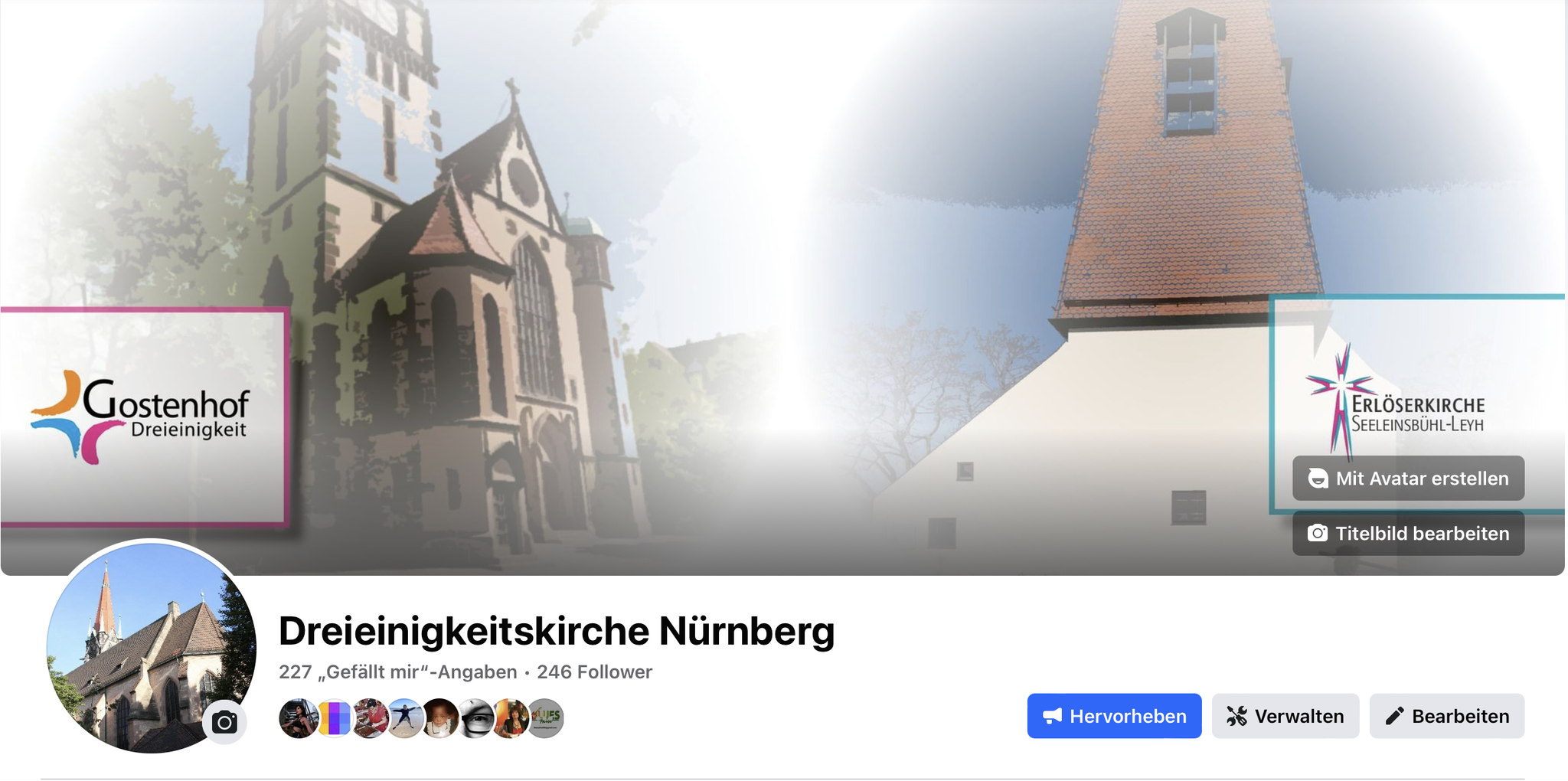1568x781 pixels.
Task: Open the 246 Follower link
Action: click(594, 672)
